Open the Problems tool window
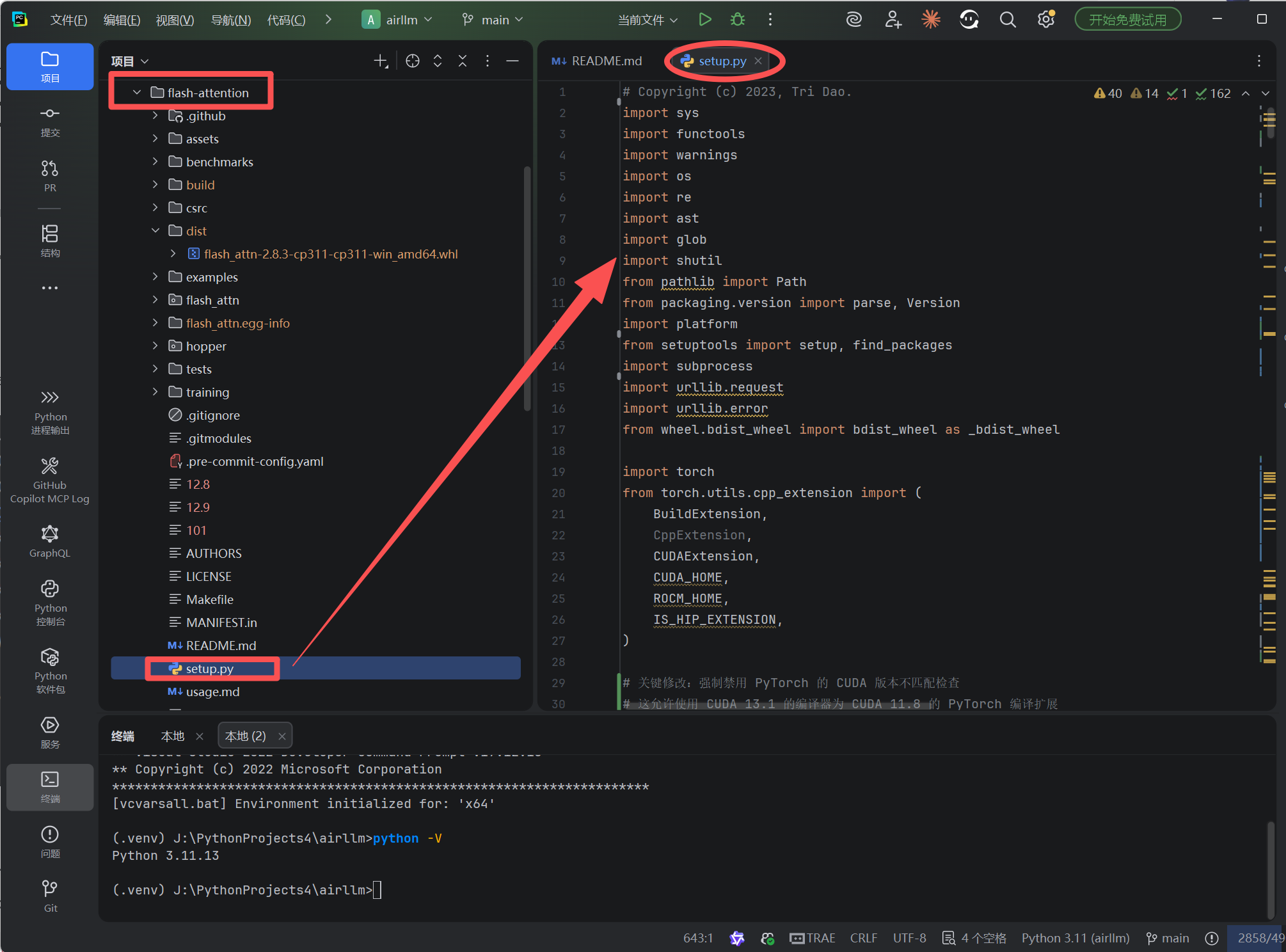 tap(50, 841)
